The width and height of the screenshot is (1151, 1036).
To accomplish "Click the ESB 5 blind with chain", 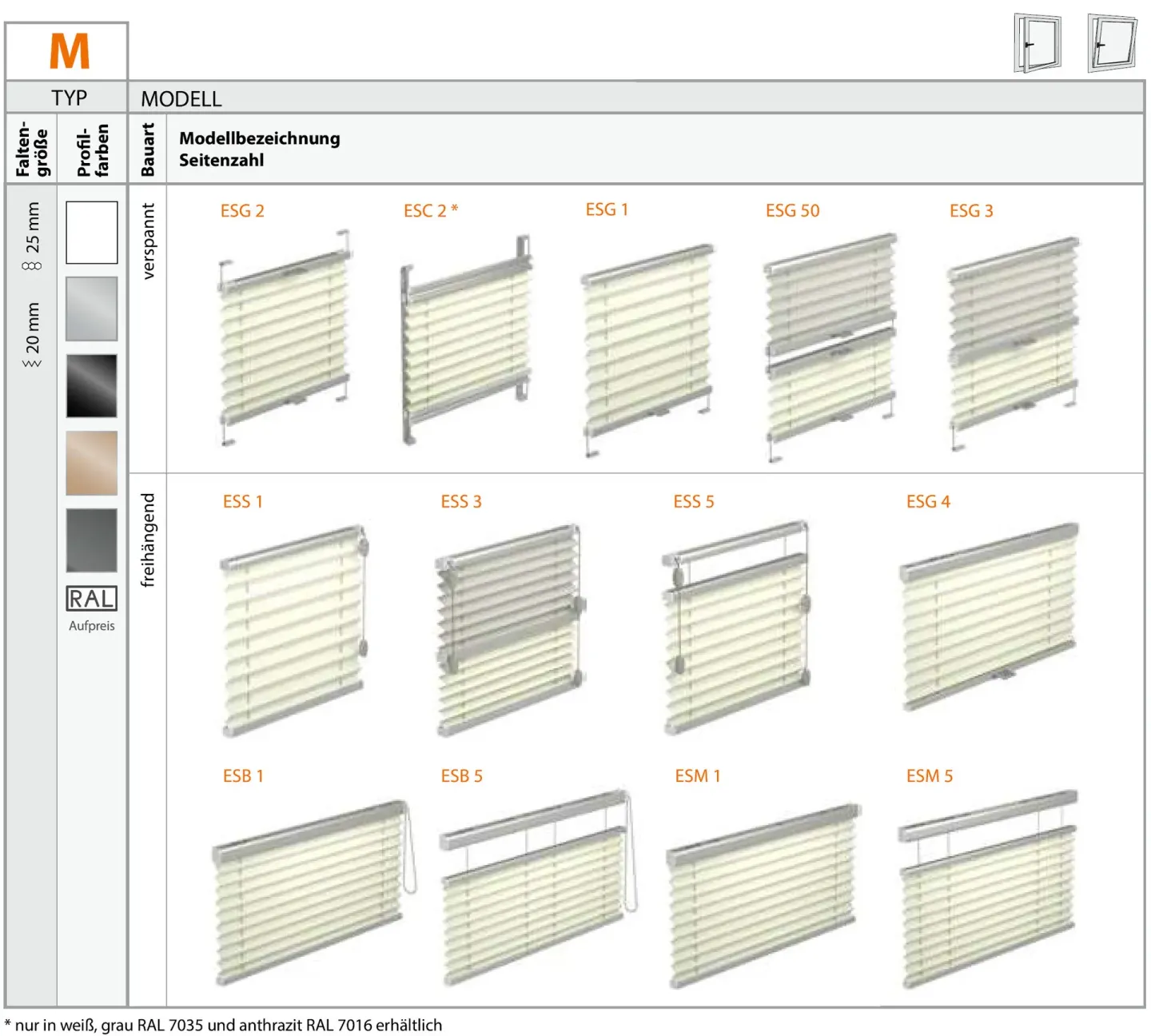I will click(537, 889).
